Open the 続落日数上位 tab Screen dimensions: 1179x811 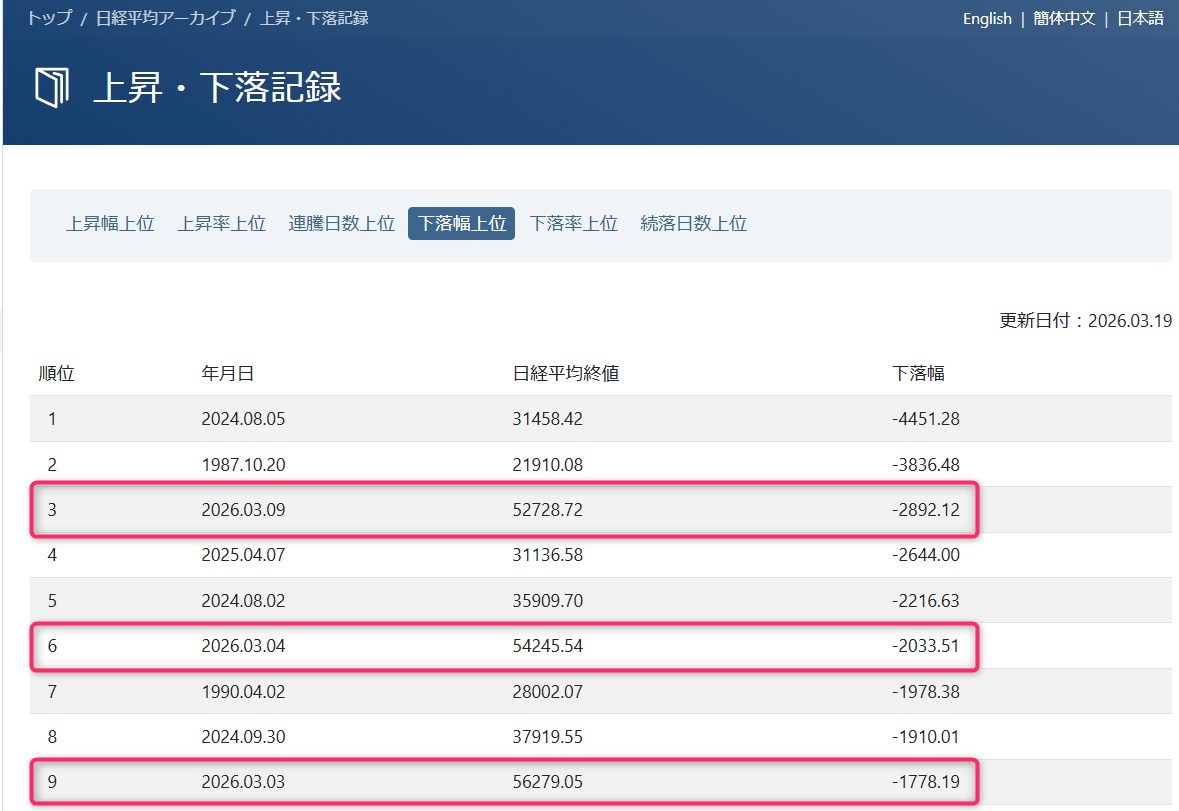click(693, 224)
